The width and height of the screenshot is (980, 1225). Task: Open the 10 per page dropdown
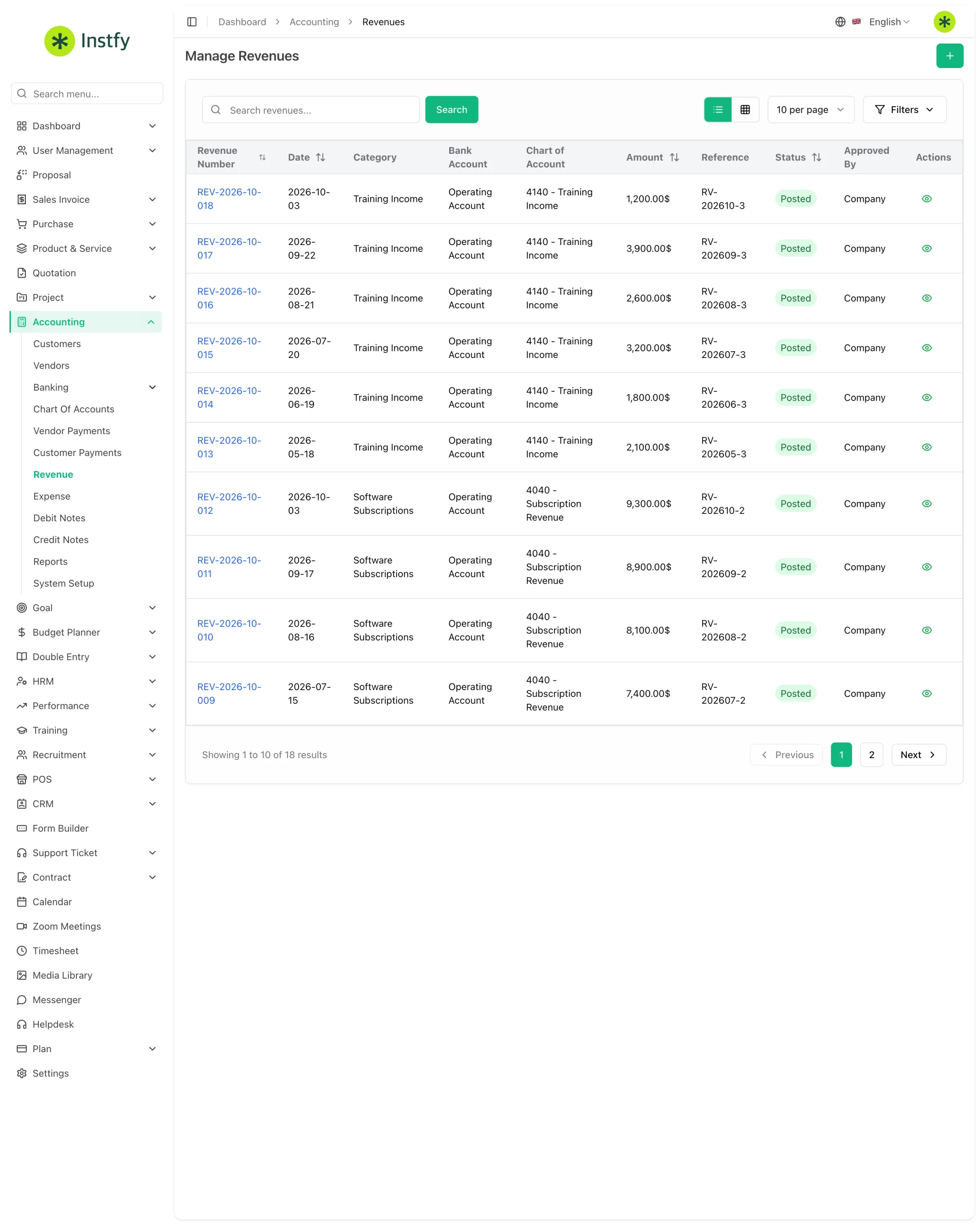[x=811, y=110]
